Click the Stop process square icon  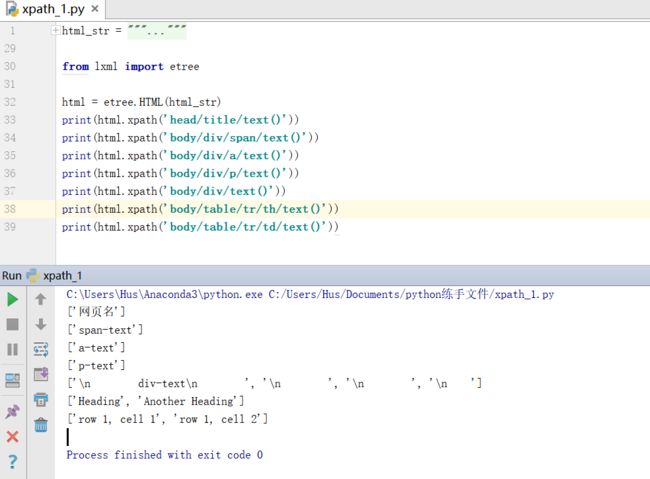tap(12, 324)
